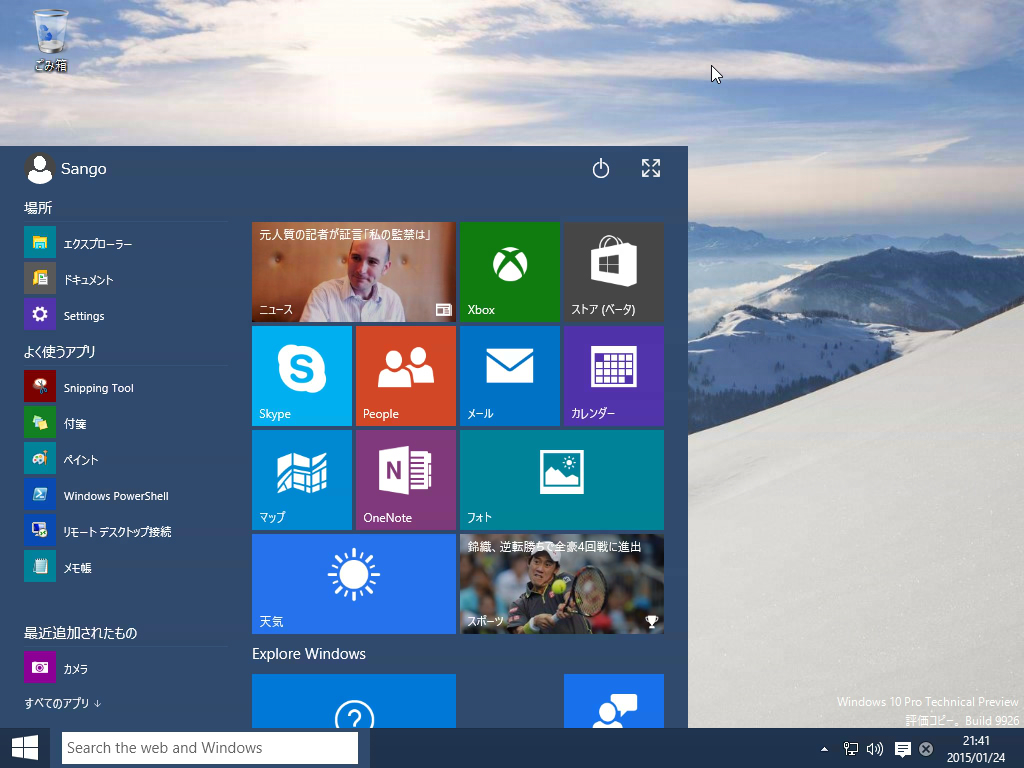Open the メール mail tile
Viewport: 1024px width, 768px height.
pos(509,376)
